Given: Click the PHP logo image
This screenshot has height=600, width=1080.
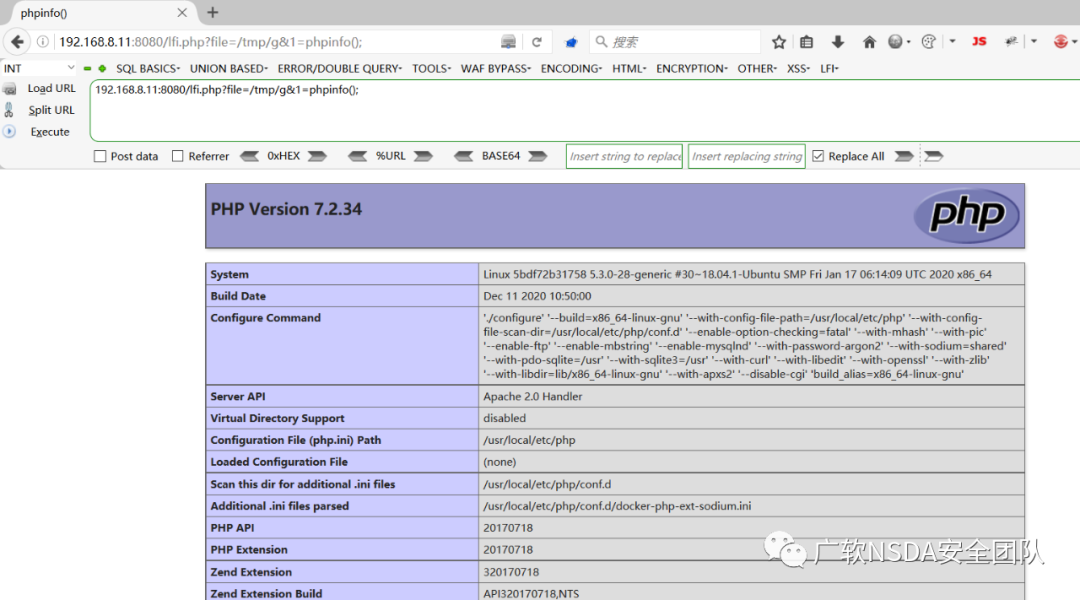Looking at the screenshot, I should 967,216.
